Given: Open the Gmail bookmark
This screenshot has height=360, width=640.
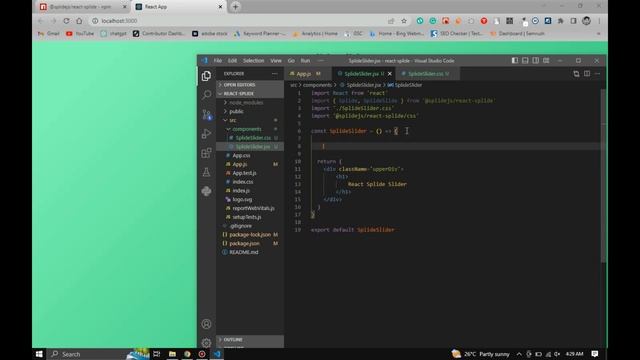Looking at the screenshot, I should point(49,33).
